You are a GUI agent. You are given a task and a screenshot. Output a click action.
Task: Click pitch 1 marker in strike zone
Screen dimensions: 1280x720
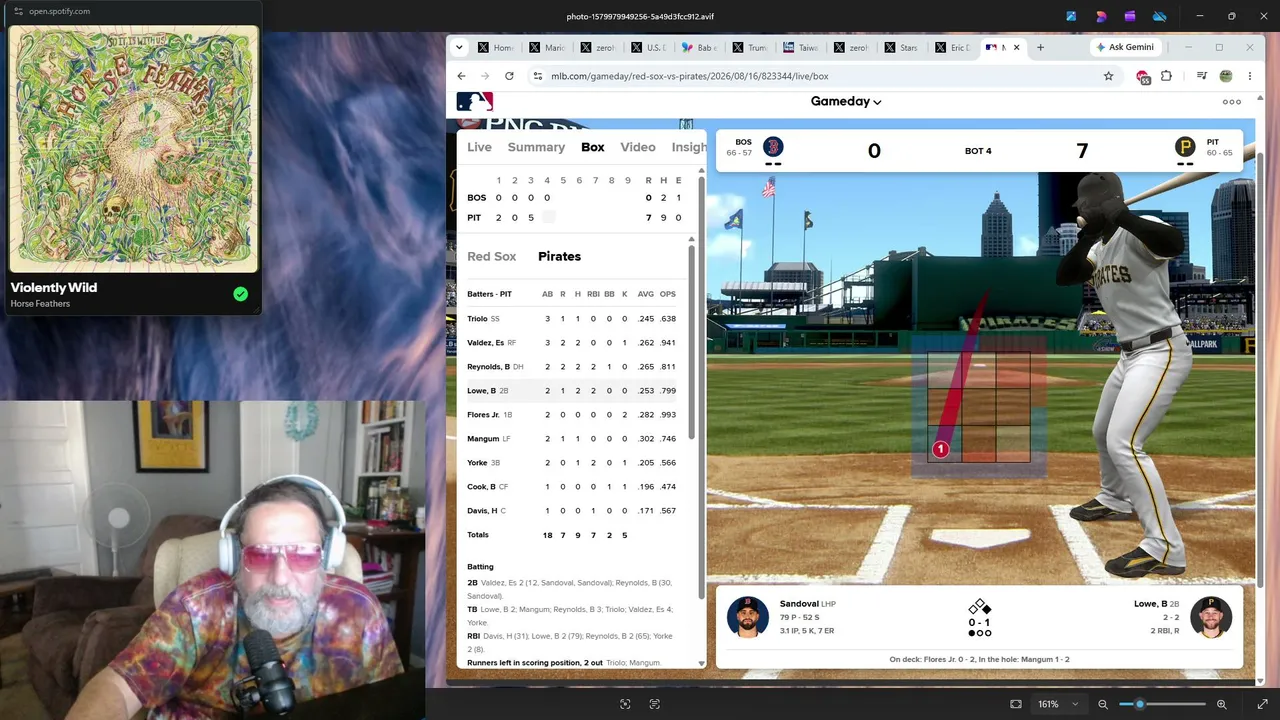940,450
